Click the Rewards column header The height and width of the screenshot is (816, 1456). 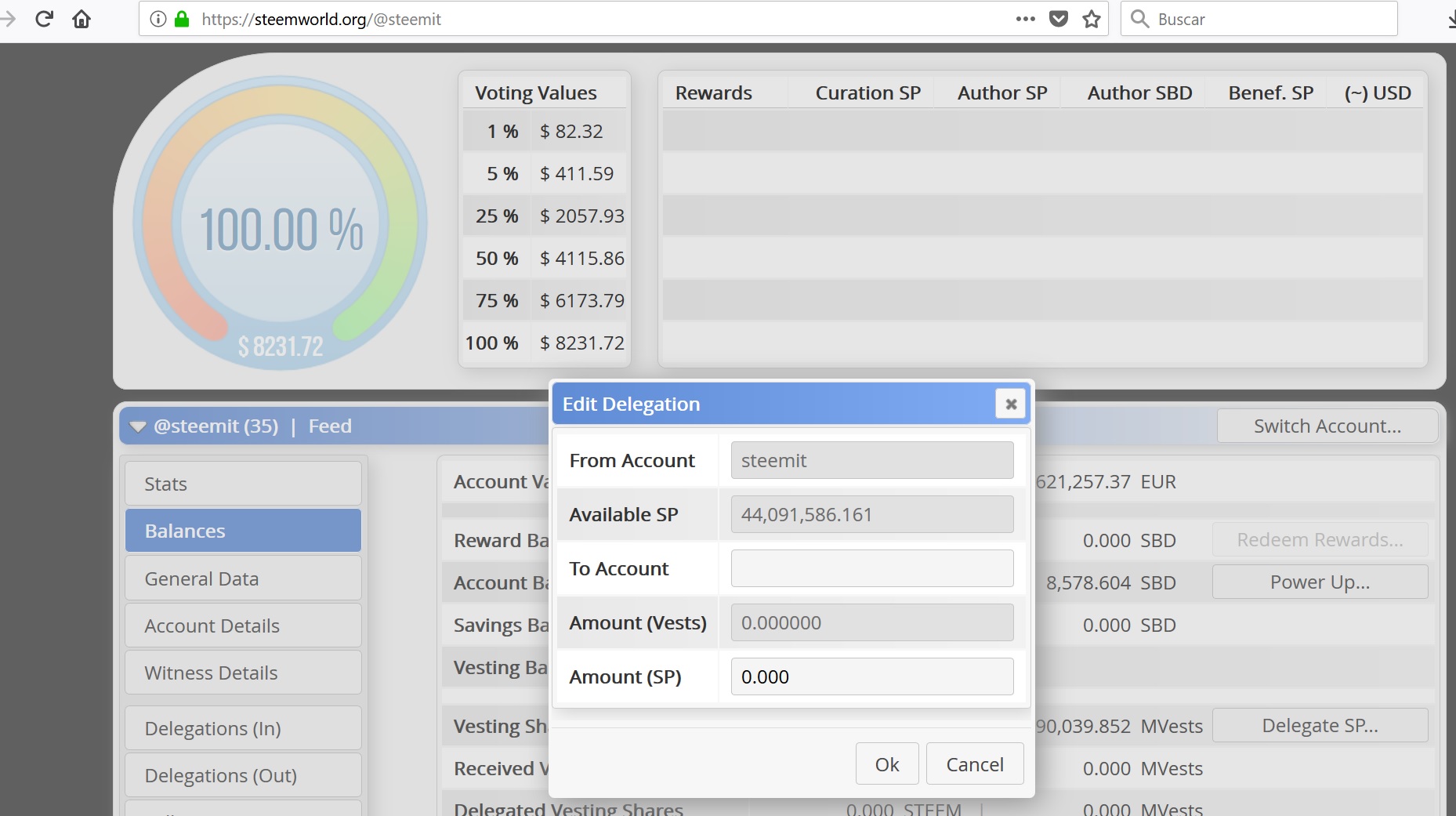(x=713, y=92)
